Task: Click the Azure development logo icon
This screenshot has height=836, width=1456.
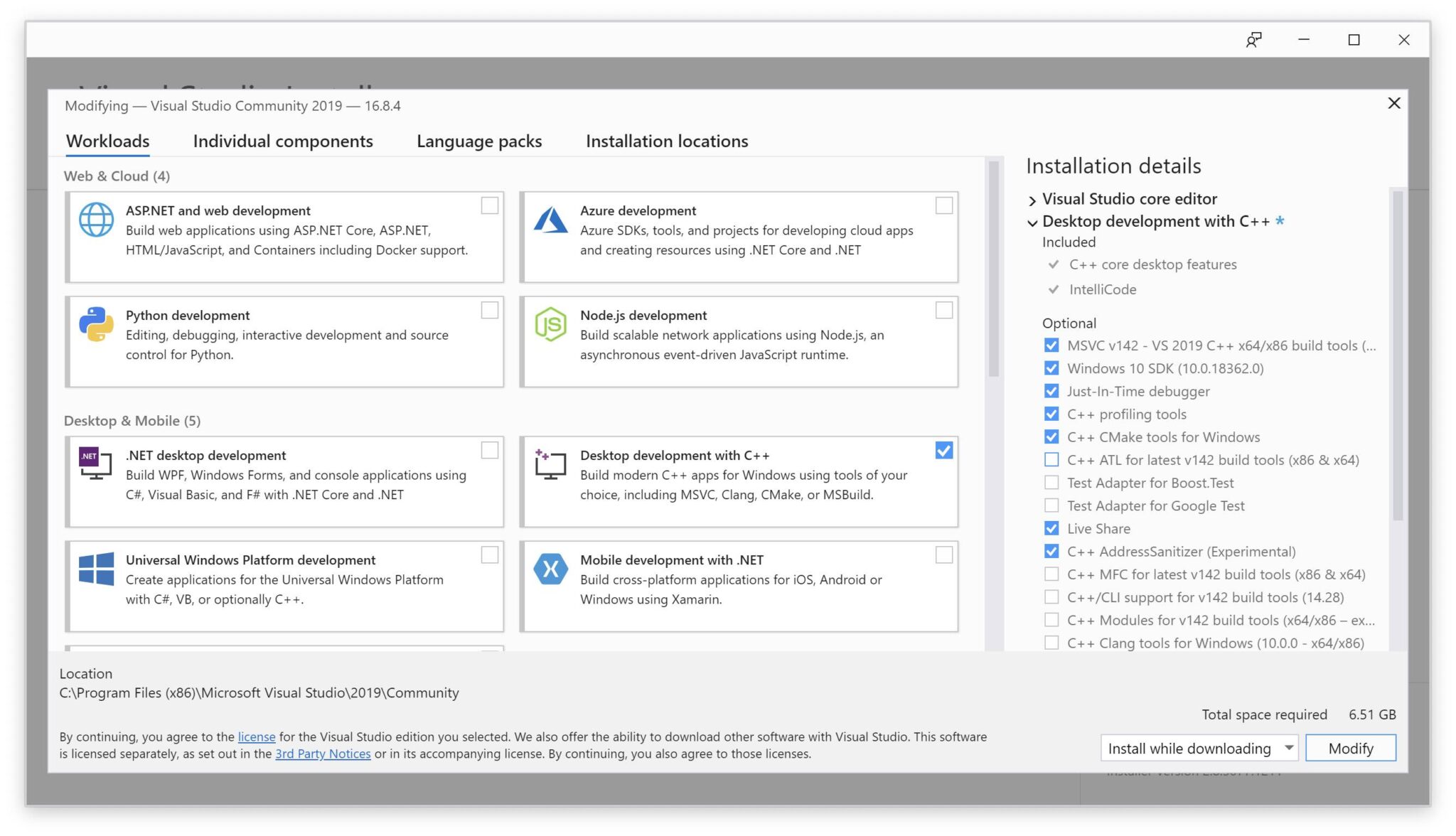Action: click(x=550, y=220)
